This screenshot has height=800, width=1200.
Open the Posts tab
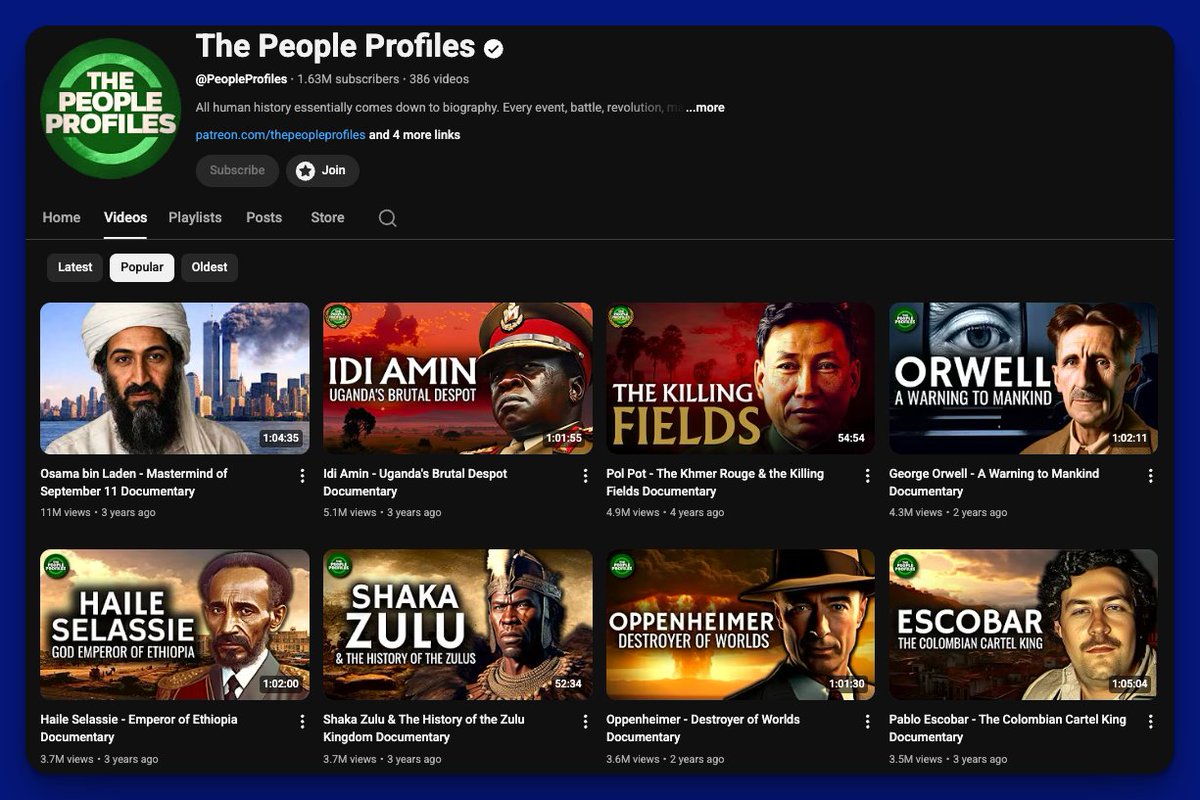pos(264,217)
